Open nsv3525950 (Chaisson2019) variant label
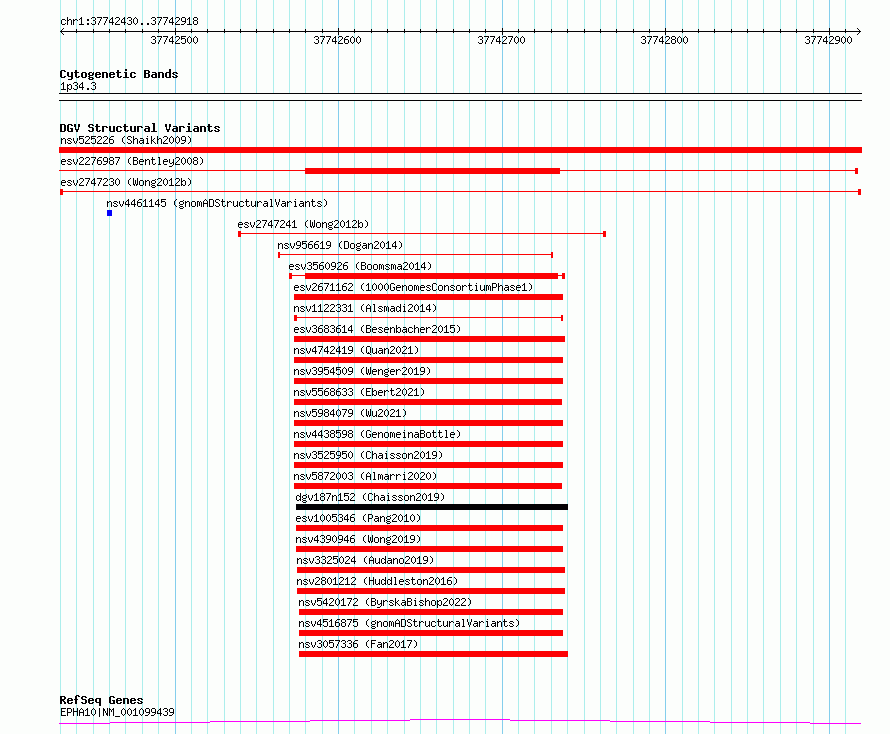 coord(368,455)
